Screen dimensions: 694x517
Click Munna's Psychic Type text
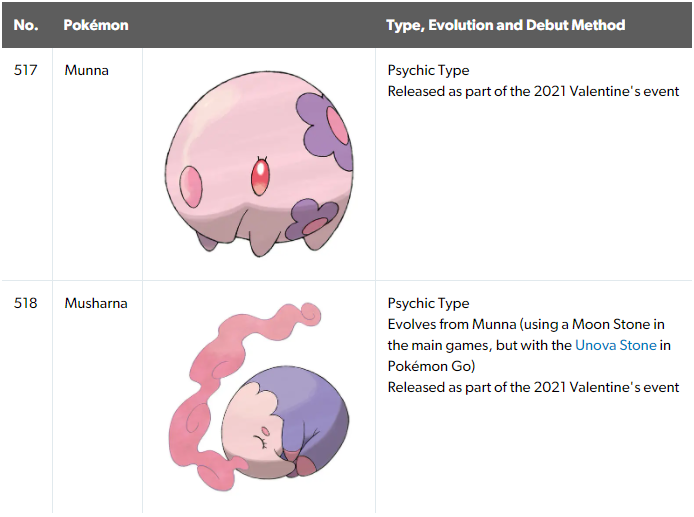point(428,70)
